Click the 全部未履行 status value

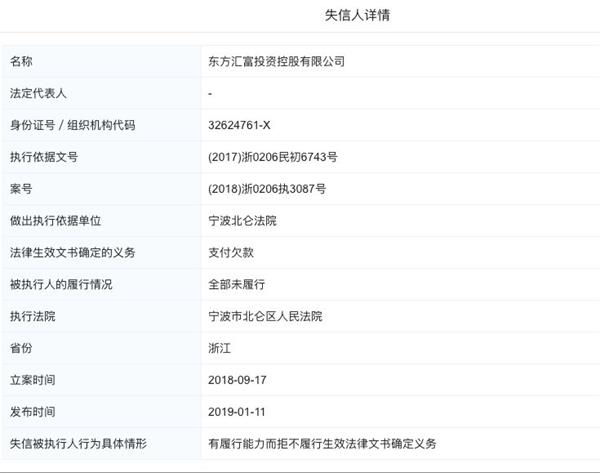(236, 284)
